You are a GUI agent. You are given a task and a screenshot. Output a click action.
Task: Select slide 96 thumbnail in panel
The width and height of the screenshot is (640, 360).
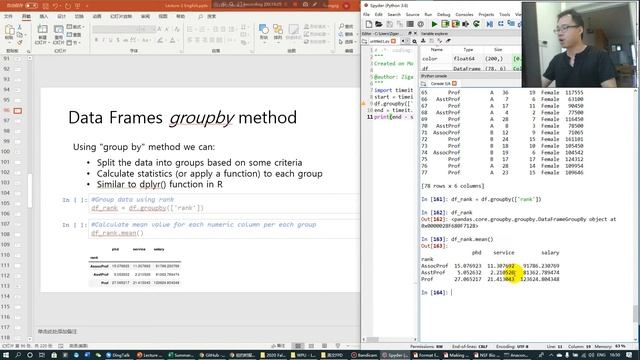coord(18,111)
